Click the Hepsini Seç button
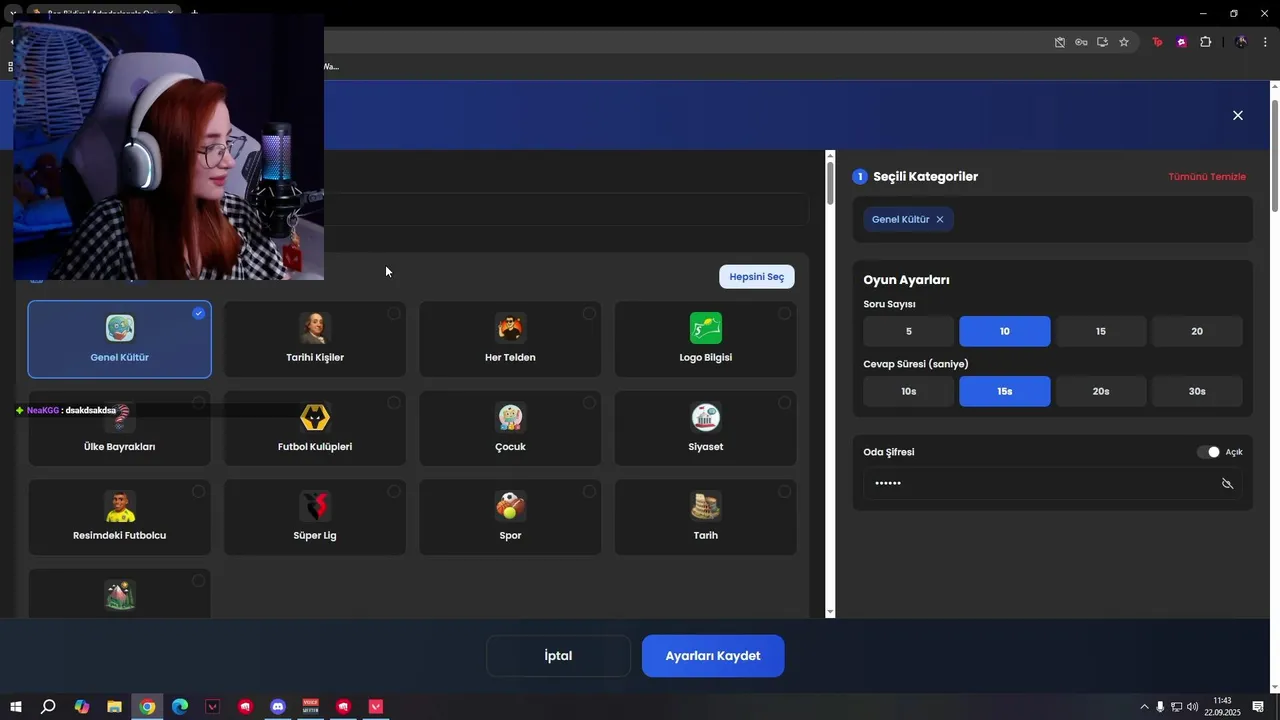This screenshot has width=1280, height=720. click(x=757, y=277)
